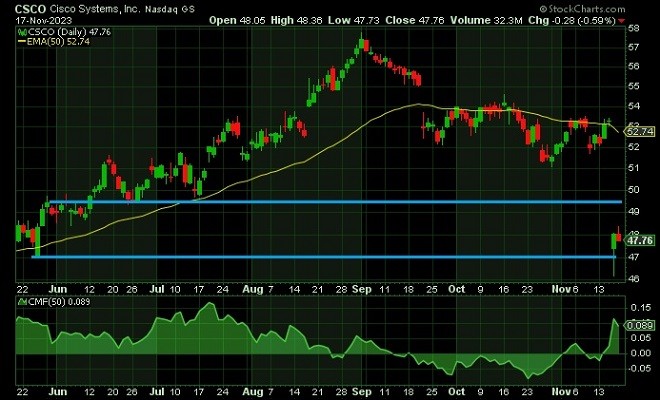660x400 pixels.
Task: Click 'Sep' on the price chart date axis
Action: point(362,289)
